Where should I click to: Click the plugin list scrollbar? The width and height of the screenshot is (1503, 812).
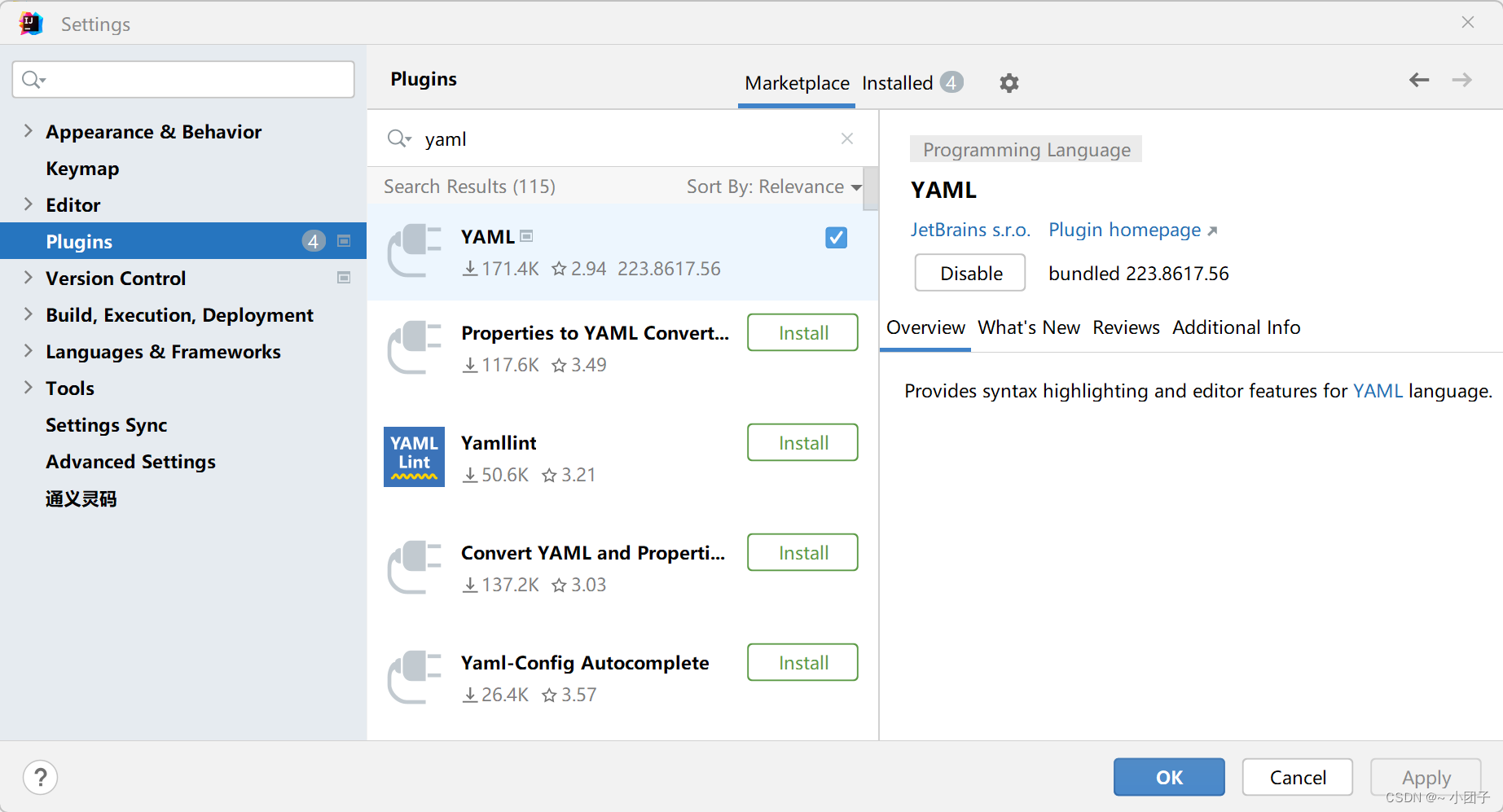point(870,189)
